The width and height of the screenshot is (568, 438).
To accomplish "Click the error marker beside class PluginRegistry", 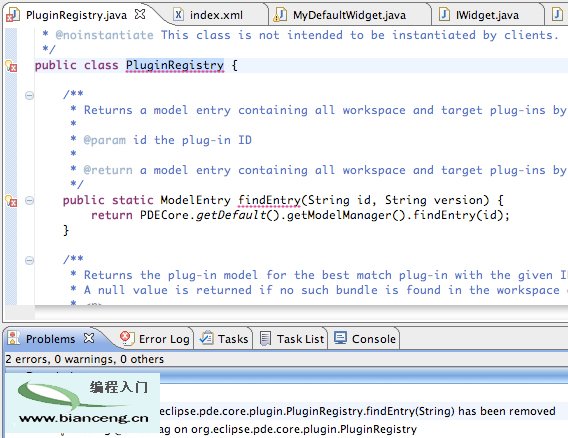I will [11, 66].
